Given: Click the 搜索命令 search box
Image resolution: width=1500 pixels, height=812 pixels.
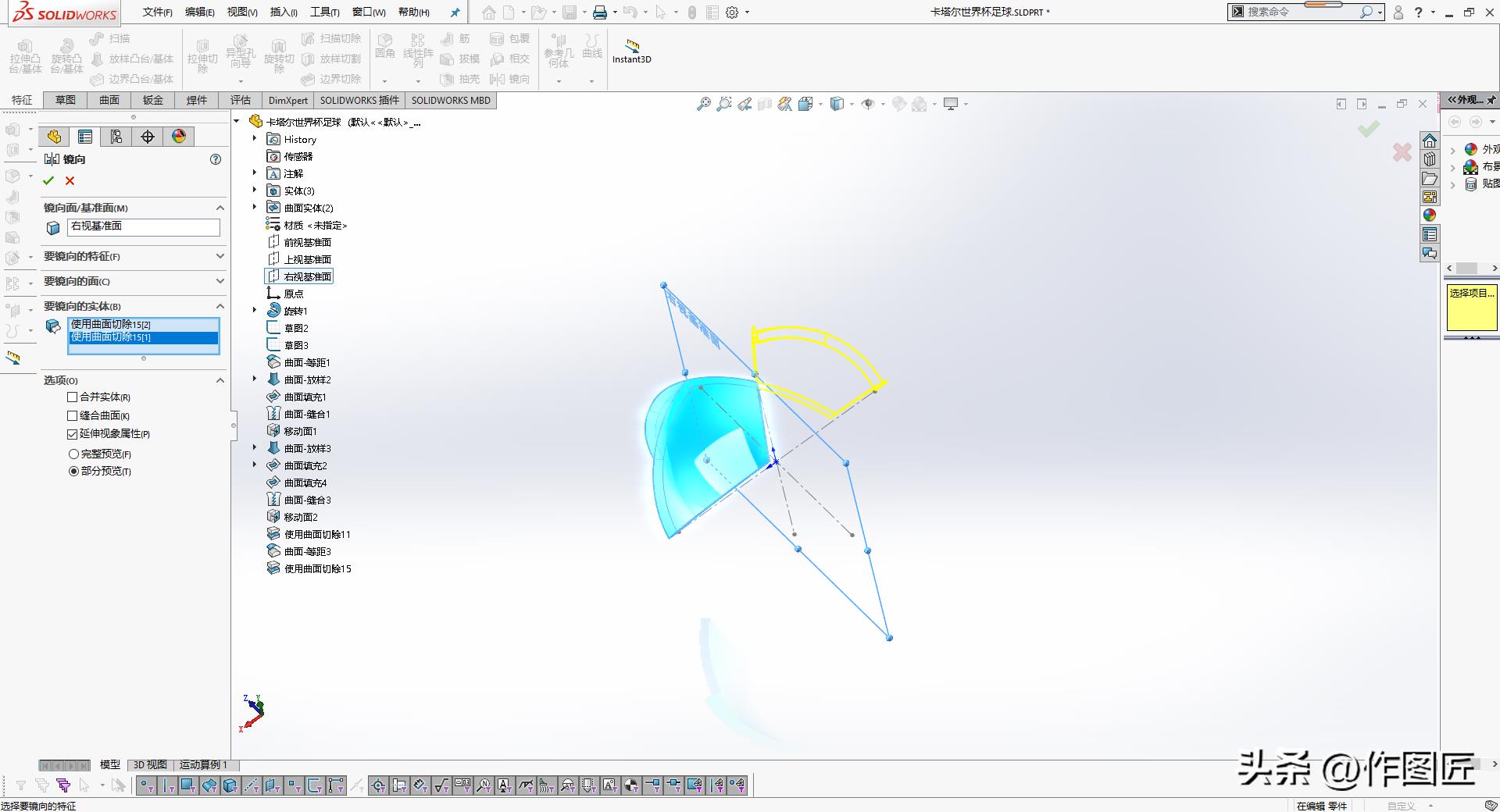Looking at the screenshot, I should point(1301,12).
